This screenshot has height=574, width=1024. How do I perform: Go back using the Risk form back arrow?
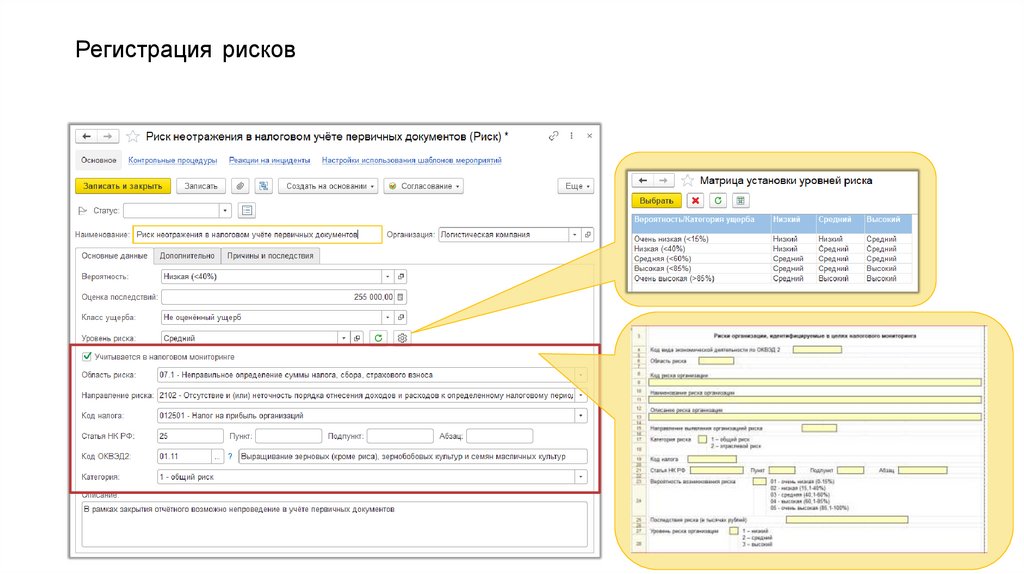pos(87,136)
